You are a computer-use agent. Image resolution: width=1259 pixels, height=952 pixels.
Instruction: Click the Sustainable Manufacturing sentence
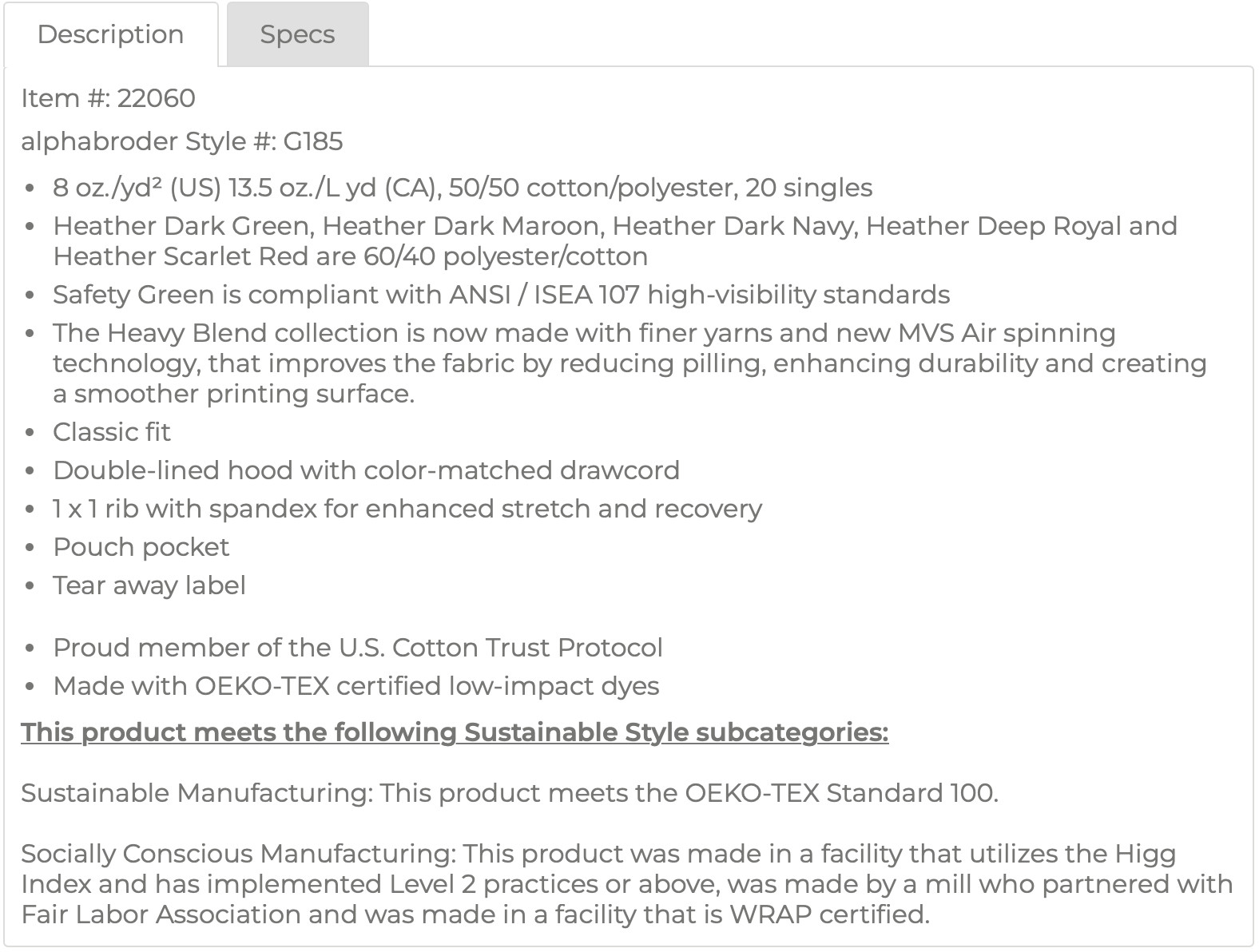click(509, 793)
